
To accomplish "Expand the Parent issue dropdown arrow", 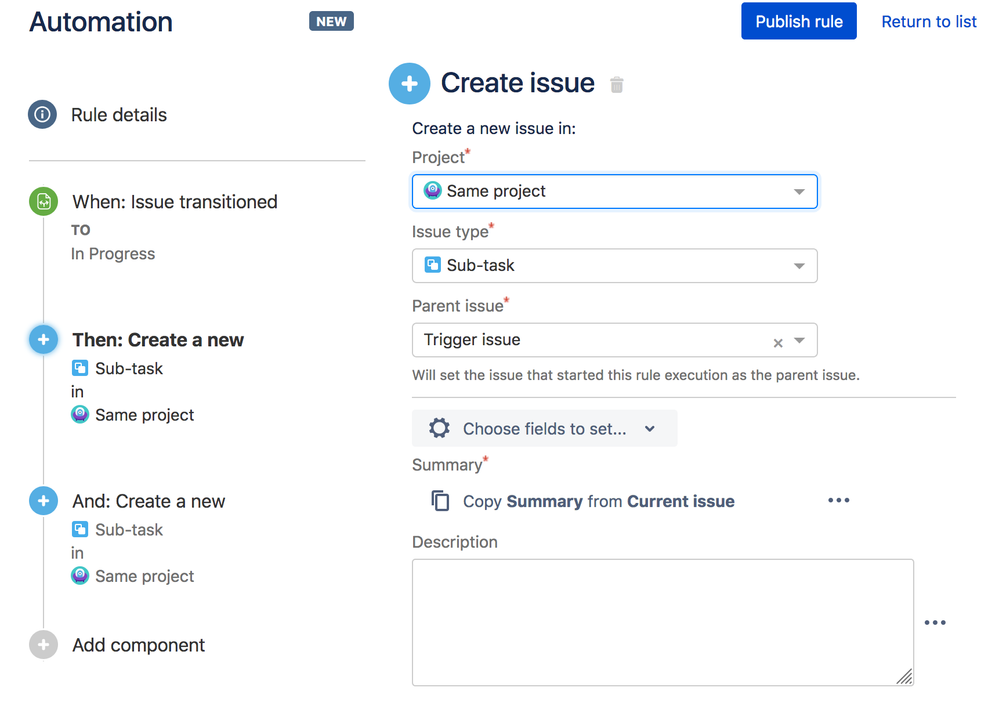I will pyautogui.click(x=799, y=341).
